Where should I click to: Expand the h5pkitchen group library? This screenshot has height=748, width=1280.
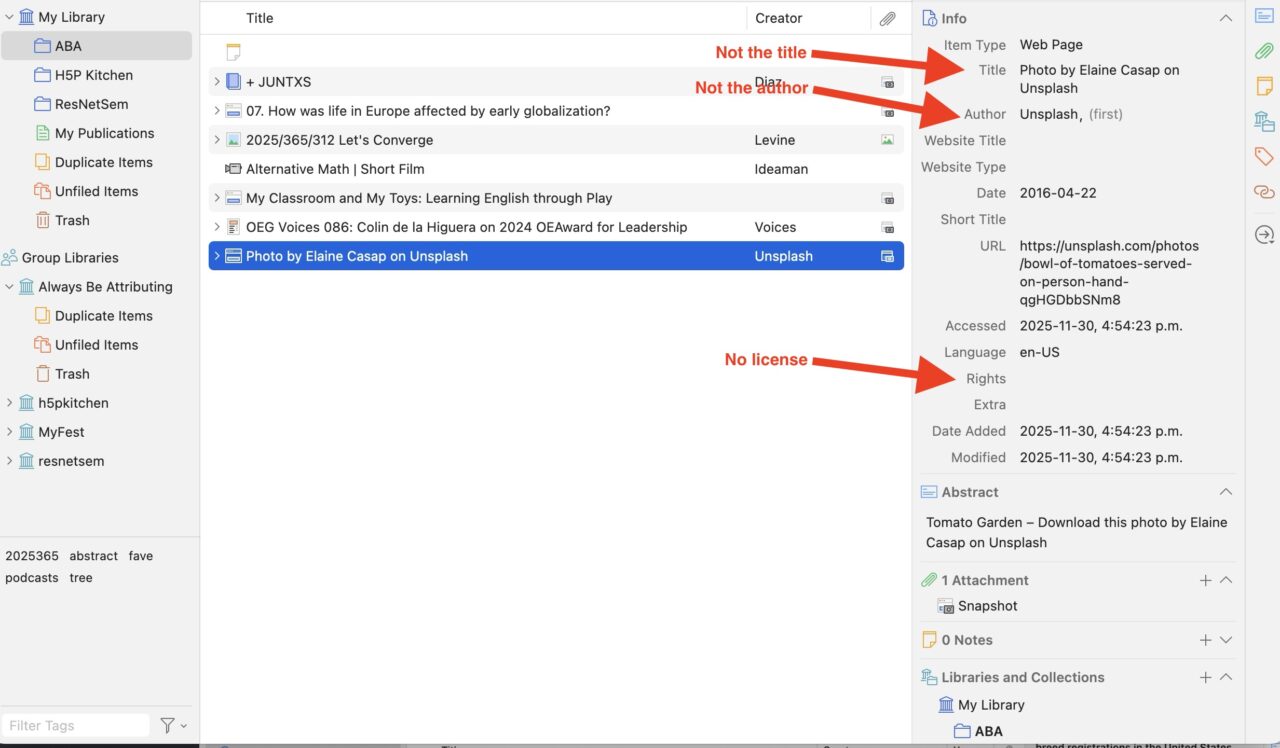(x=10, y=403)
